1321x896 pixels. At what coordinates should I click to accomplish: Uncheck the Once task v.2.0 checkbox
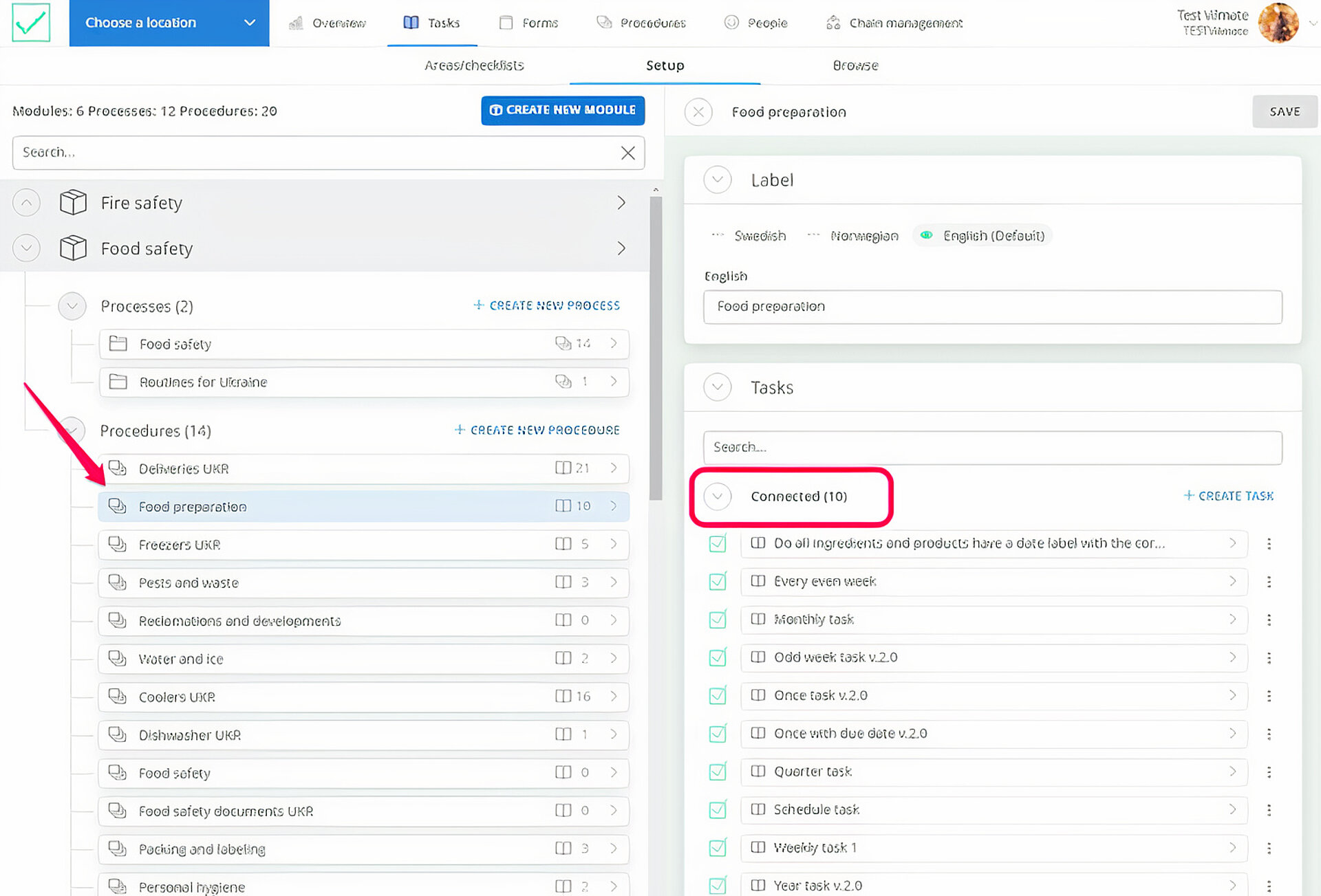pyautogui.click(x=717, y=696)
